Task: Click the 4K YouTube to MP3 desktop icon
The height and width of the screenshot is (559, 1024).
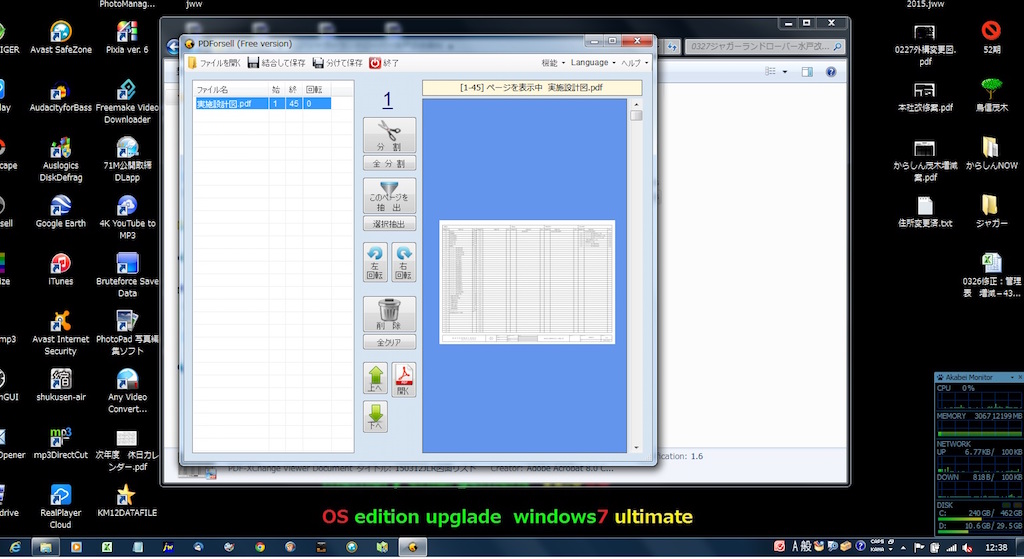Action: tap(127, 217)
